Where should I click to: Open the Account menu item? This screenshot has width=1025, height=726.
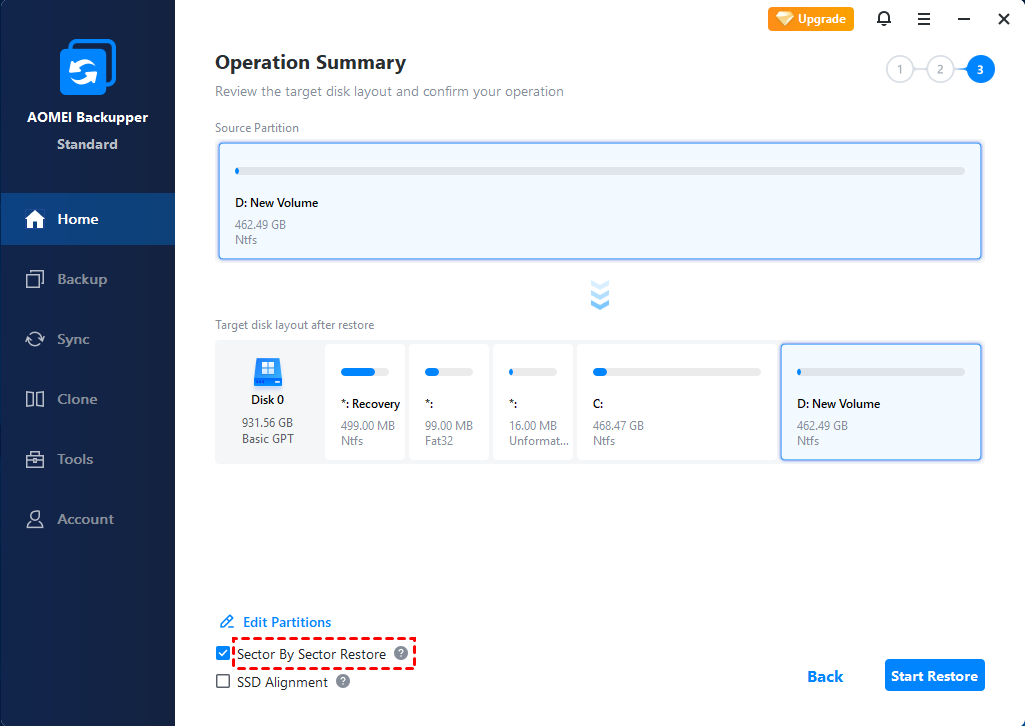(88, 520)
